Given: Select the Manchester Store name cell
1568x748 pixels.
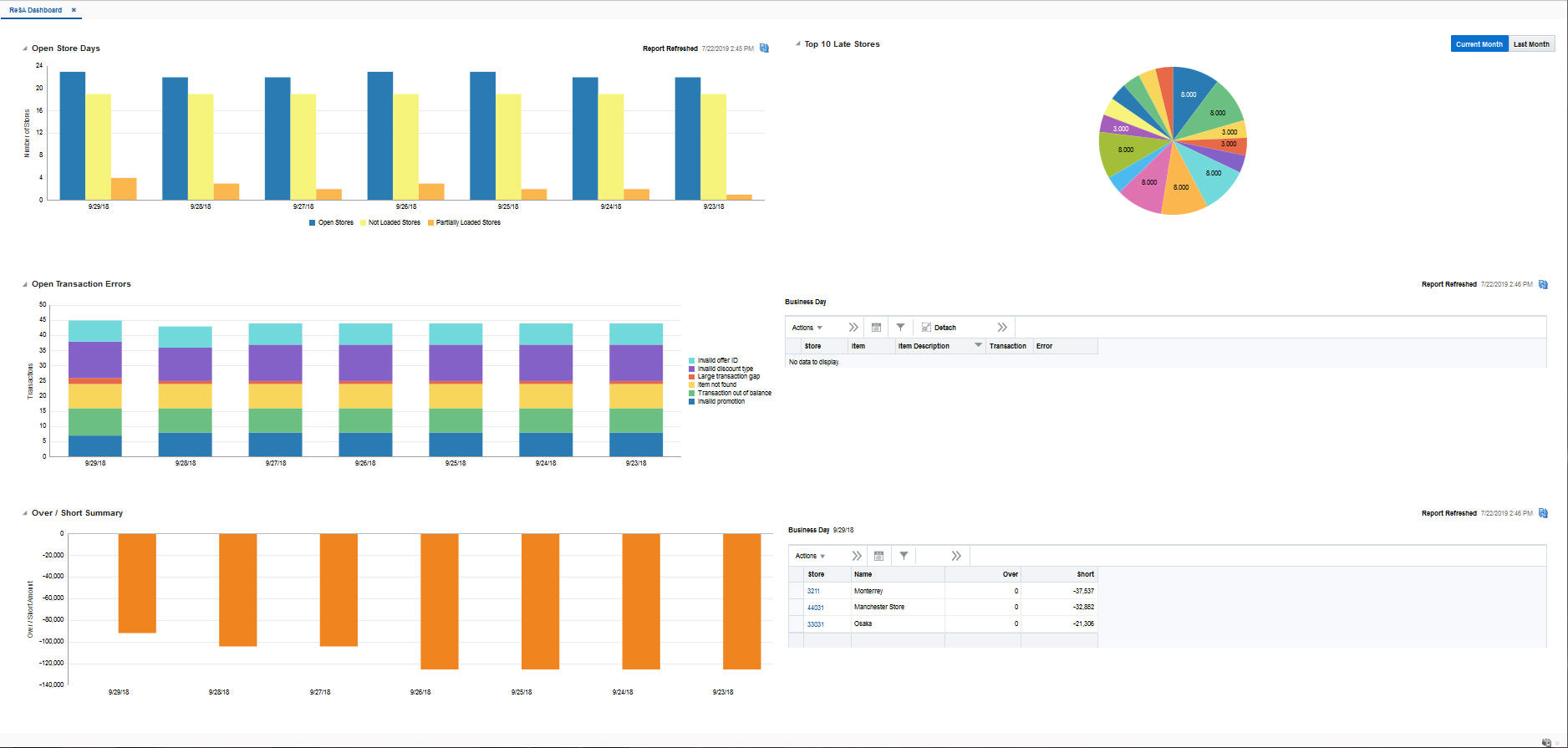Looking at the screenshot, I should point(898,608).
